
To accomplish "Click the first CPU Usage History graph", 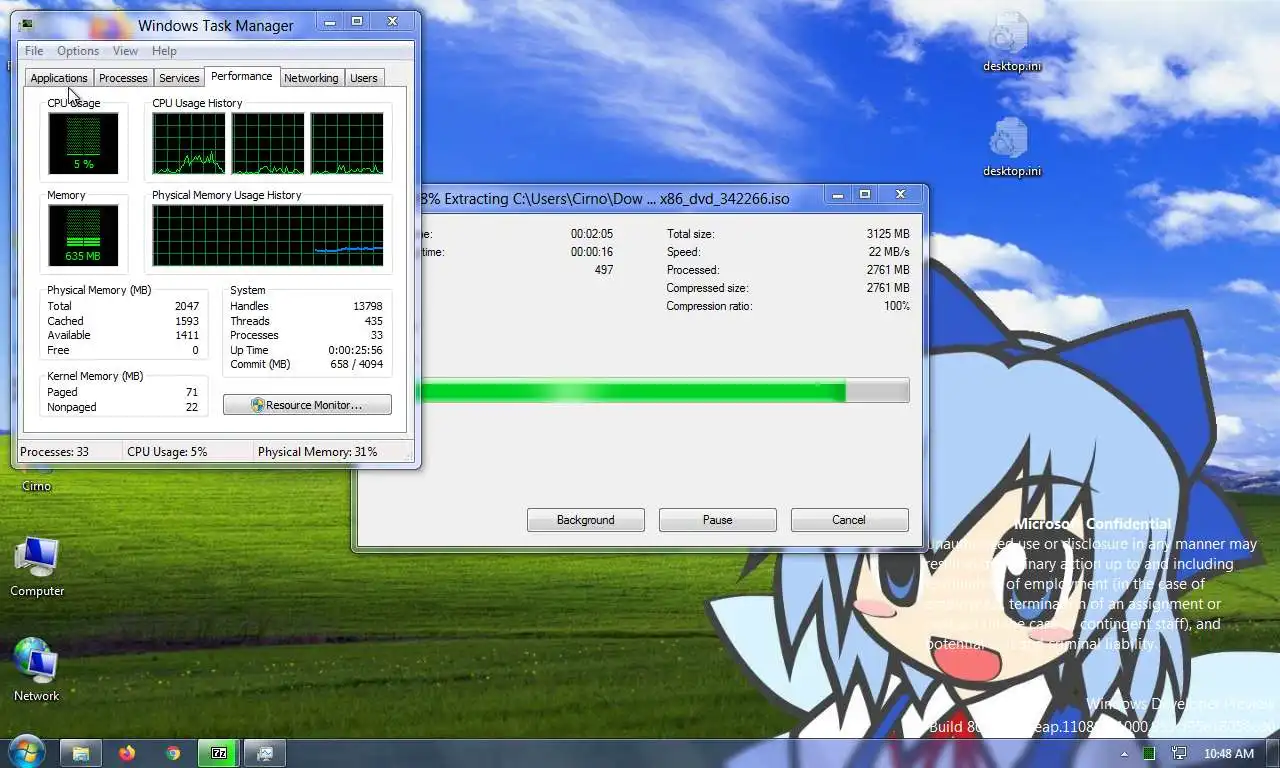I will 189,143.
